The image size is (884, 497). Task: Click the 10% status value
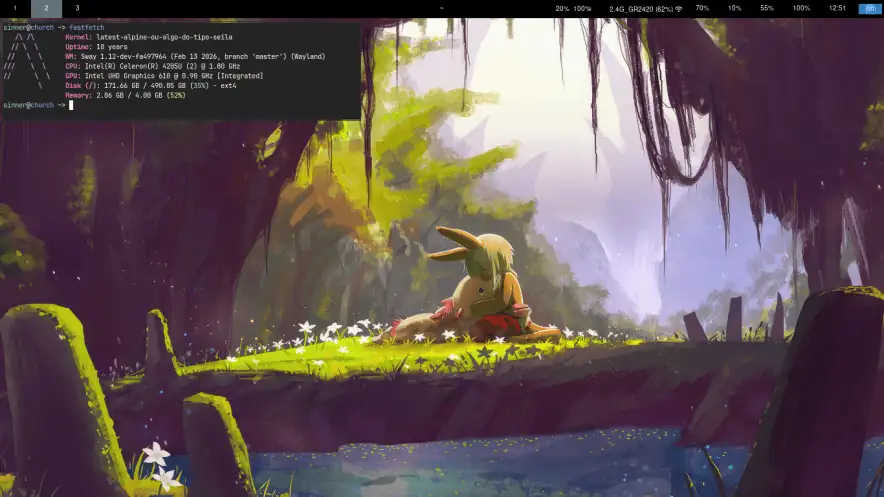coord(734,8)
